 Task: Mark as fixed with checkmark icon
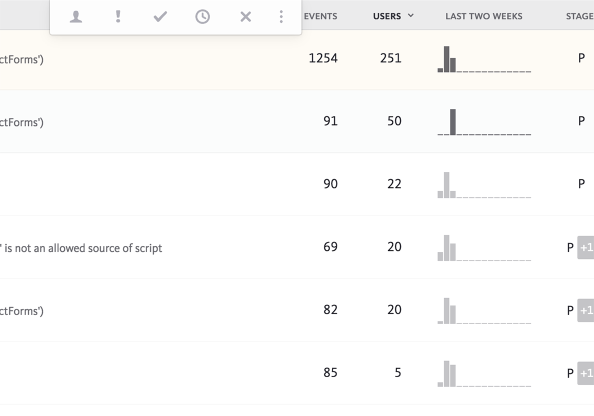(160, 17)
